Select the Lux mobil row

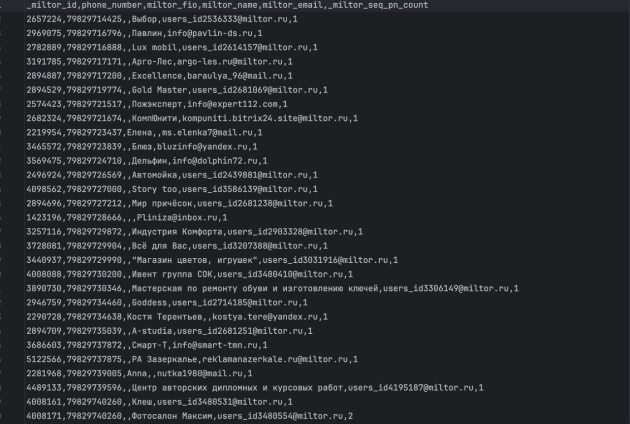[172, 47]
